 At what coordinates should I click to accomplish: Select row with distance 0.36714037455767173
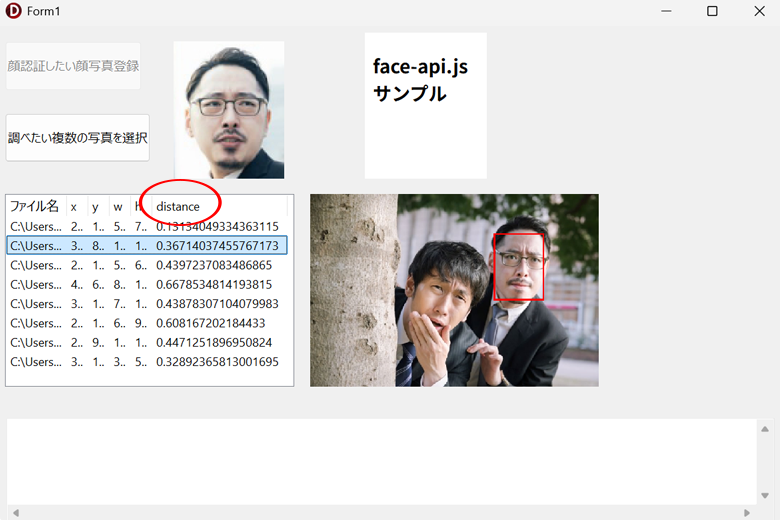[147, 245]
